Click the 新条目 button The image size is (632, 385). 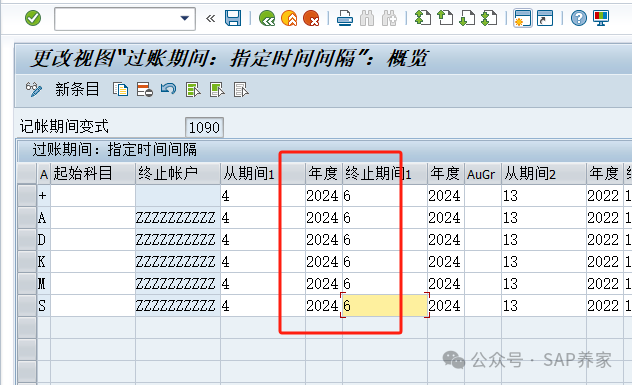coord(77,89)
